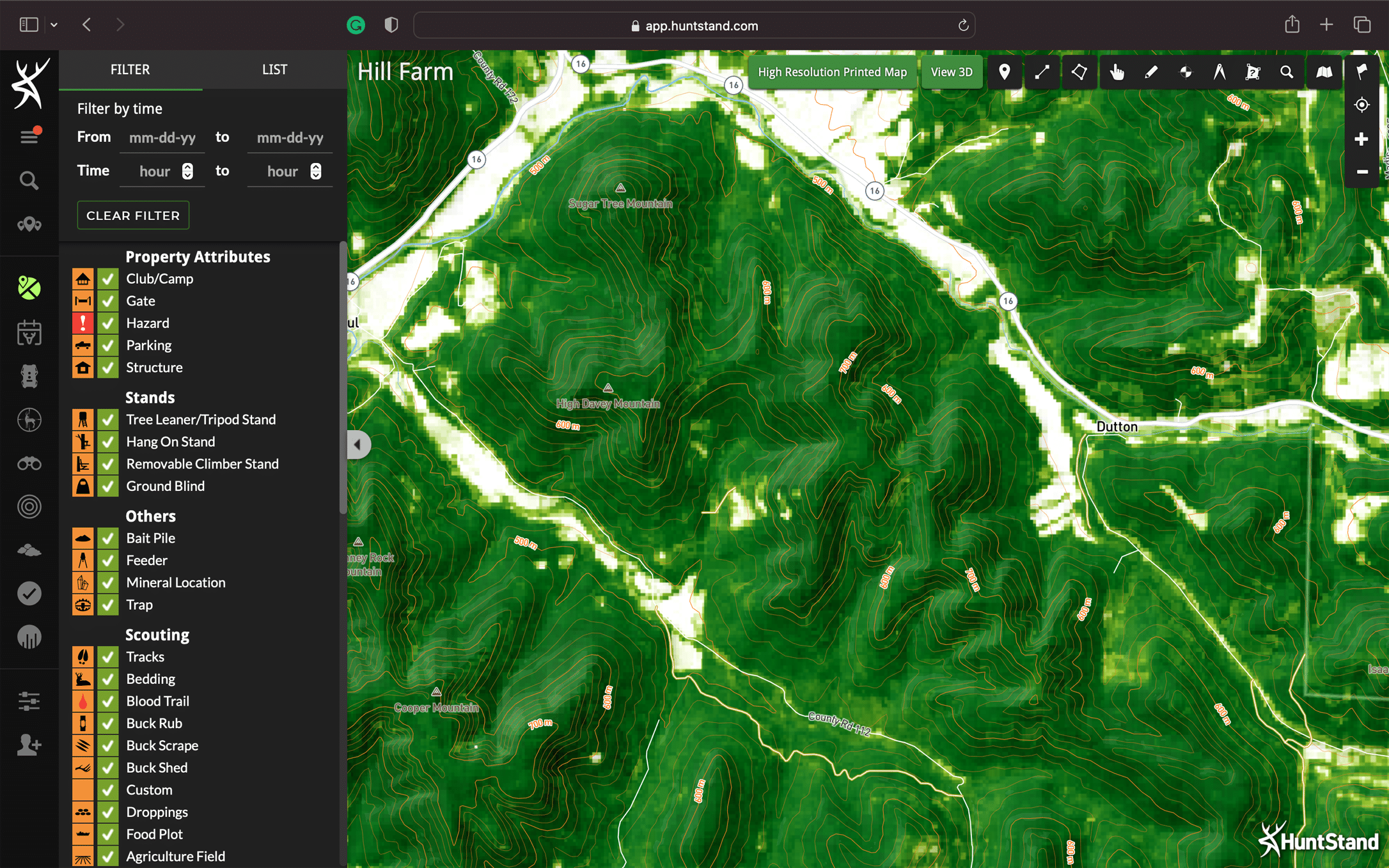Click the filter list scrollbar
The width and height of the screenshot is (1389, 868).
click(x=343, y=377)
